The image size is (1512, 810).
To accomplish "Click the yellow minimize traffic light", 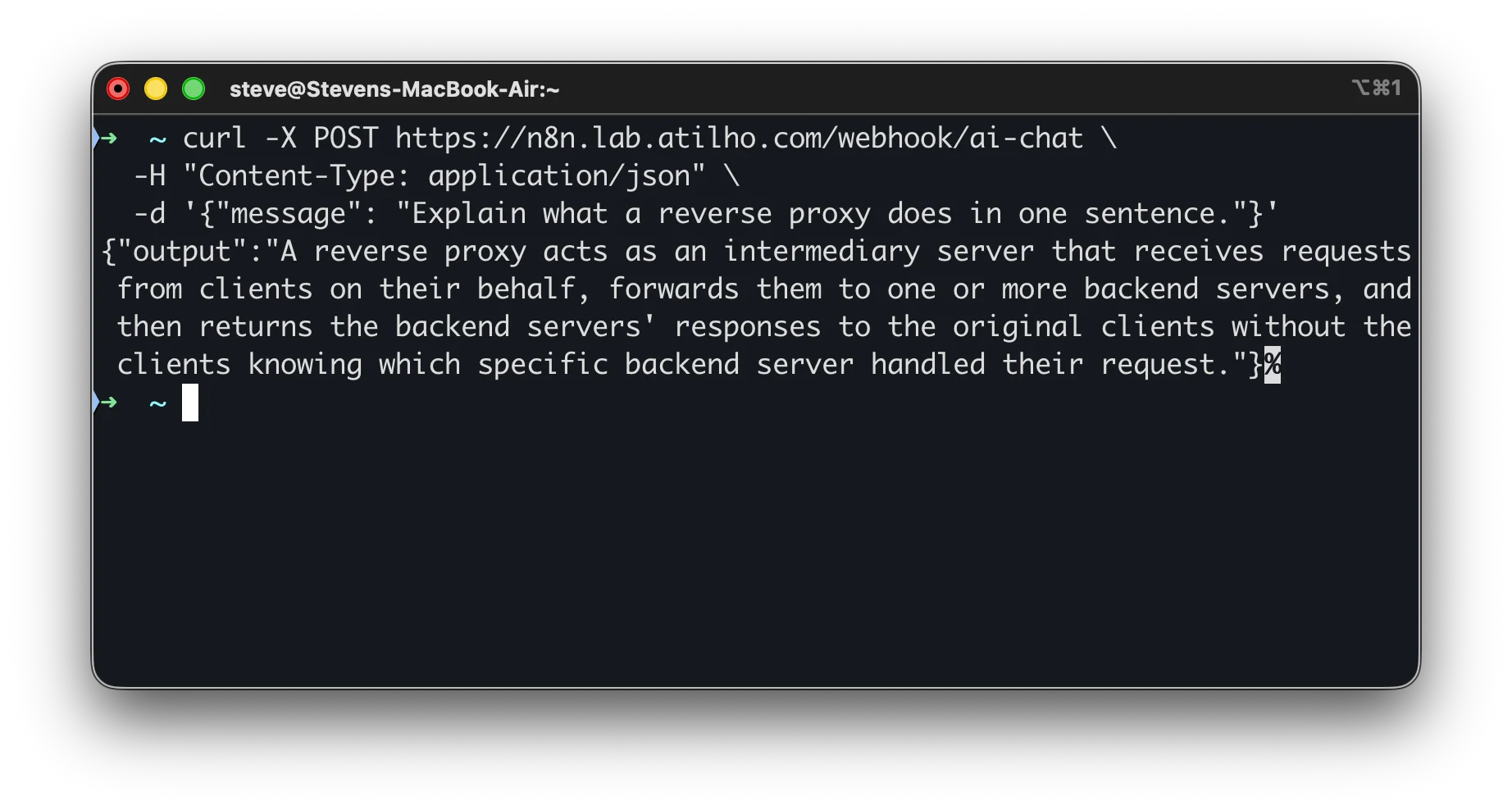I will point(156,88).
